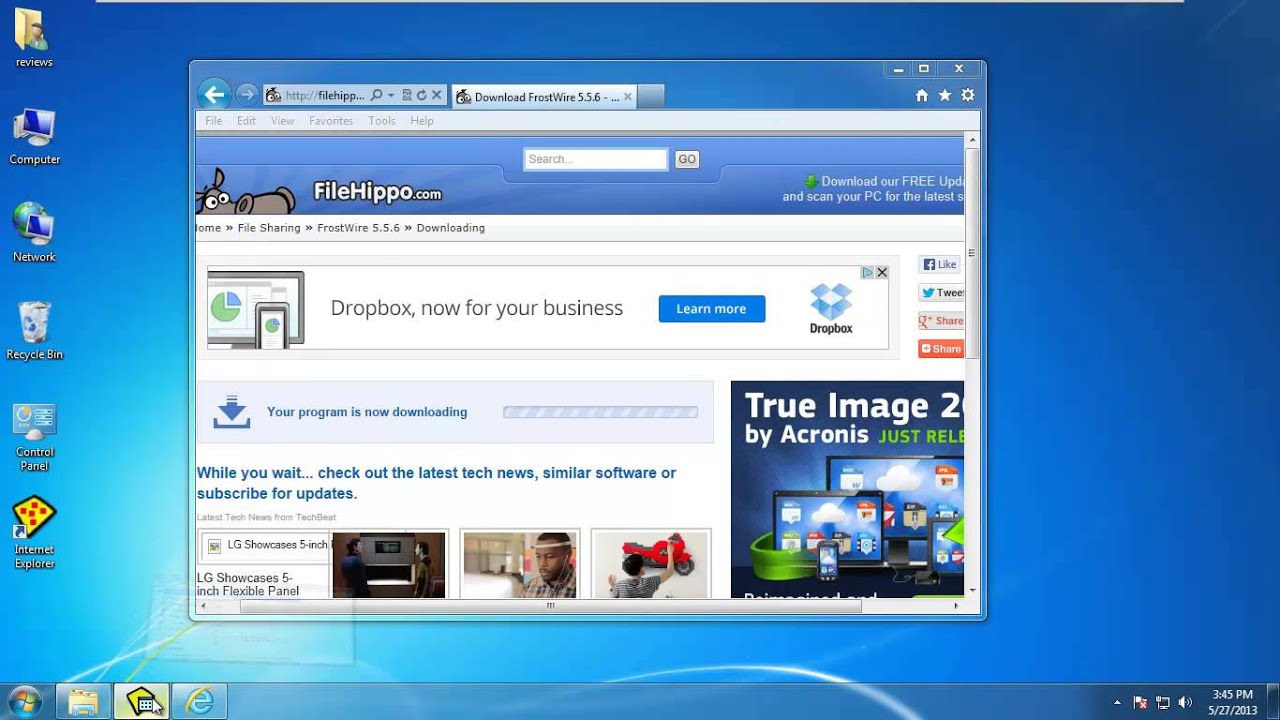Open Favorites star icon
Viewport: 1280px width, 720px height.
tap(944, 96)
